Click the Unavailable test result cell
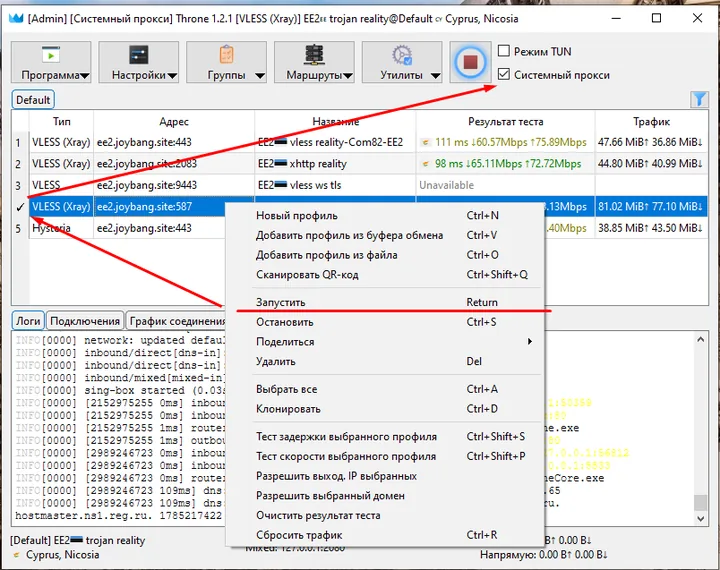 click(506, 185)
